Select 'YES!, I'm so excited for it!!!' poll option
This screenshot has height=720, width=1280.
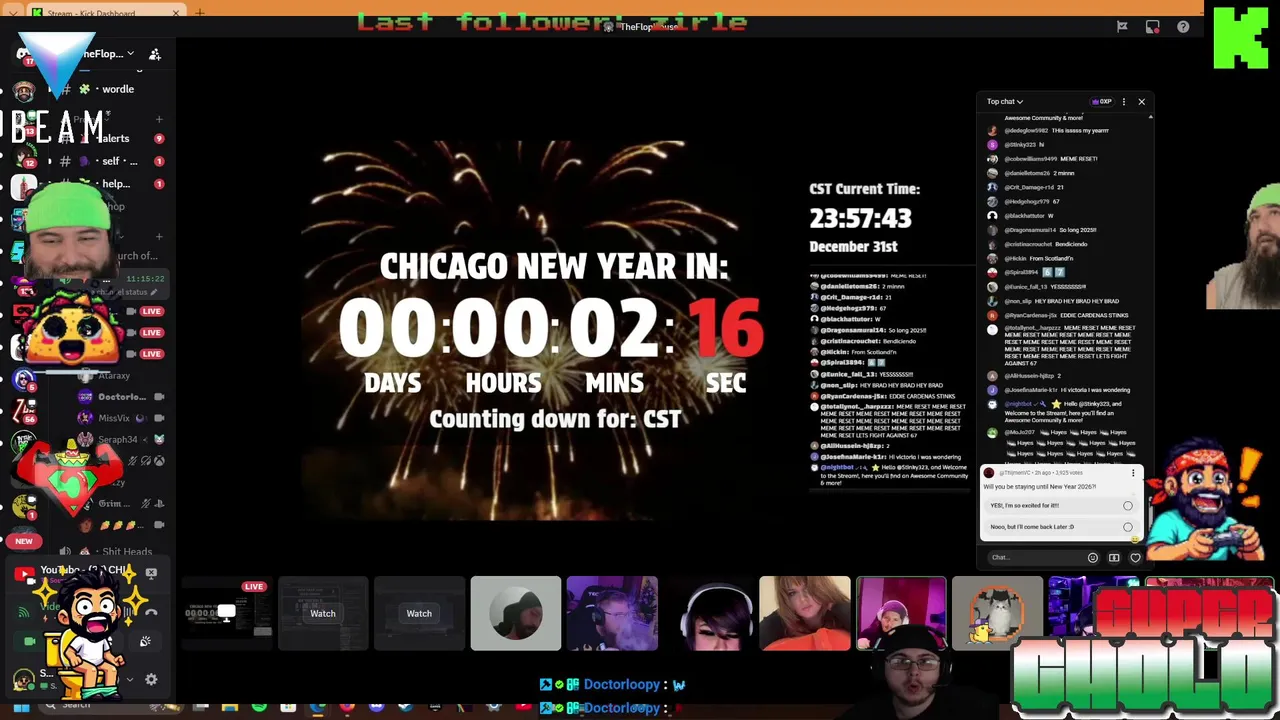tap(1061, 505)
